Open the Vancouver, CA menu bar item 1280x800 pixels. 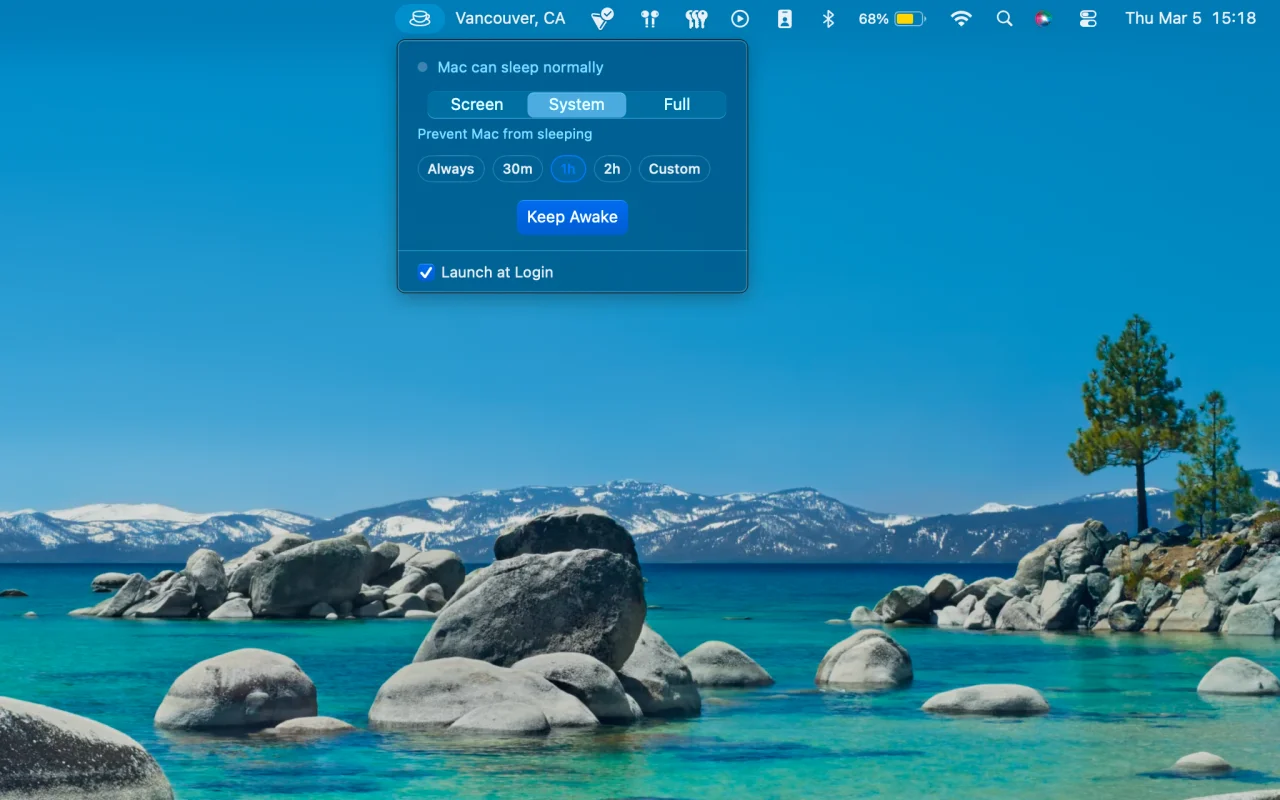(510, 18)
